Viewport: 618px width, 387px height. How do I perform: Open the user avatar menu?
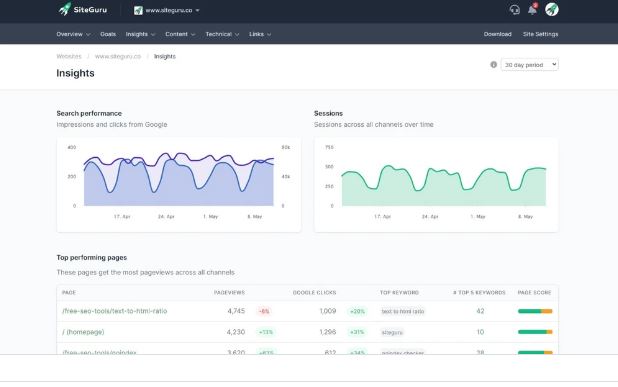point(552,9)
